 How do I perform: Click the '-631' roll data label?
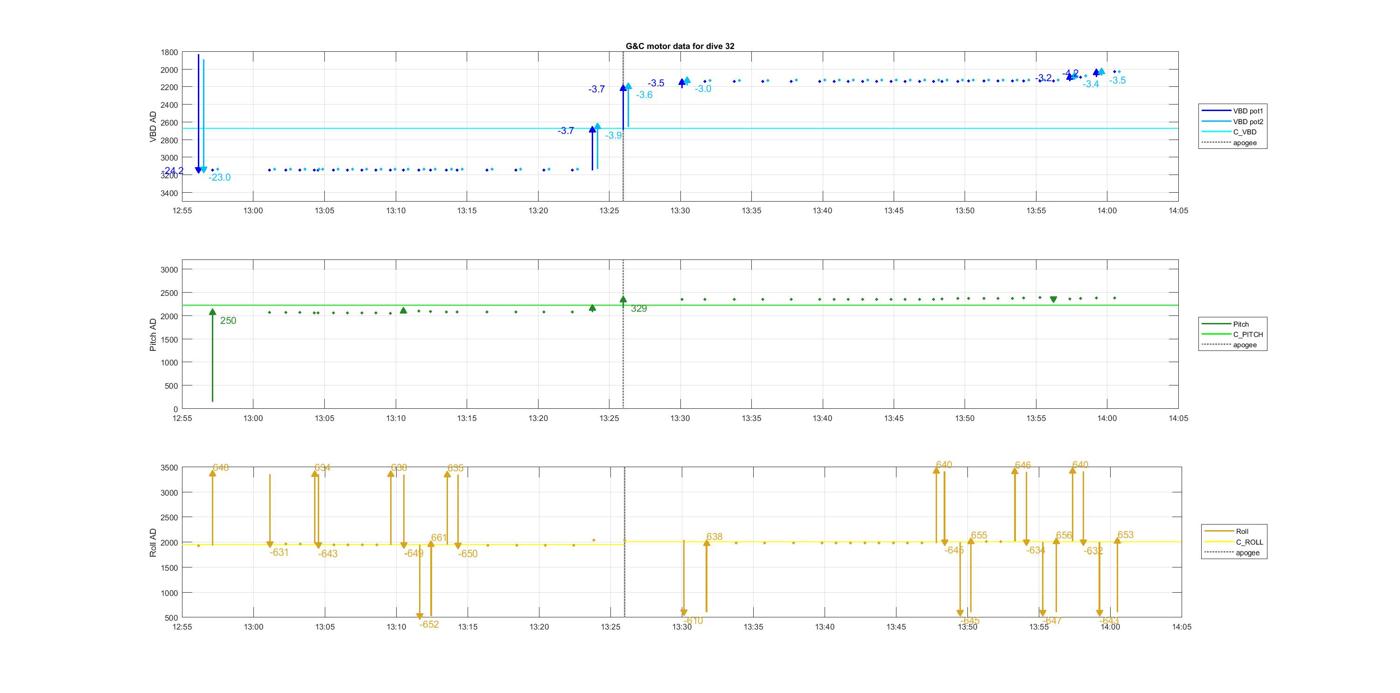[x=279, y=552]
